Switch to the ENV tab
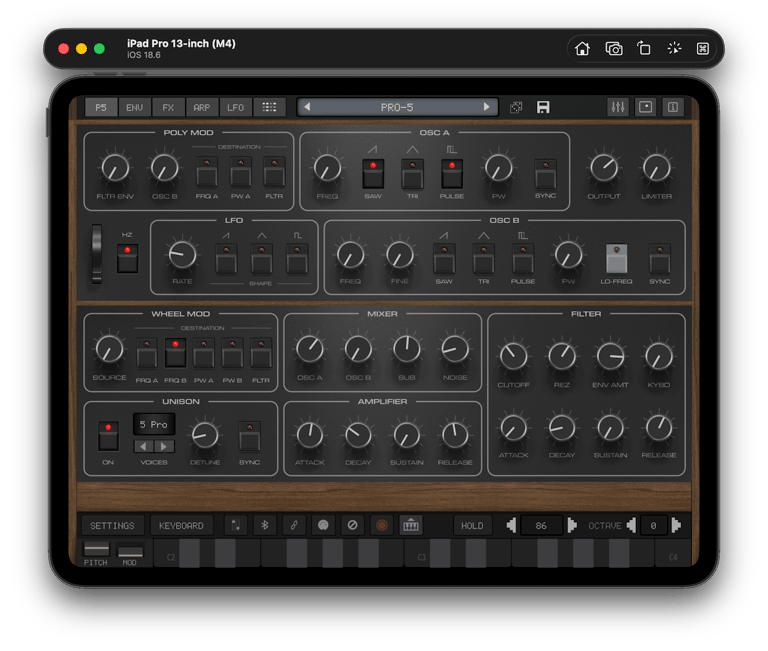The width and height of the screenshot is (768, 651). pos(134,107)
